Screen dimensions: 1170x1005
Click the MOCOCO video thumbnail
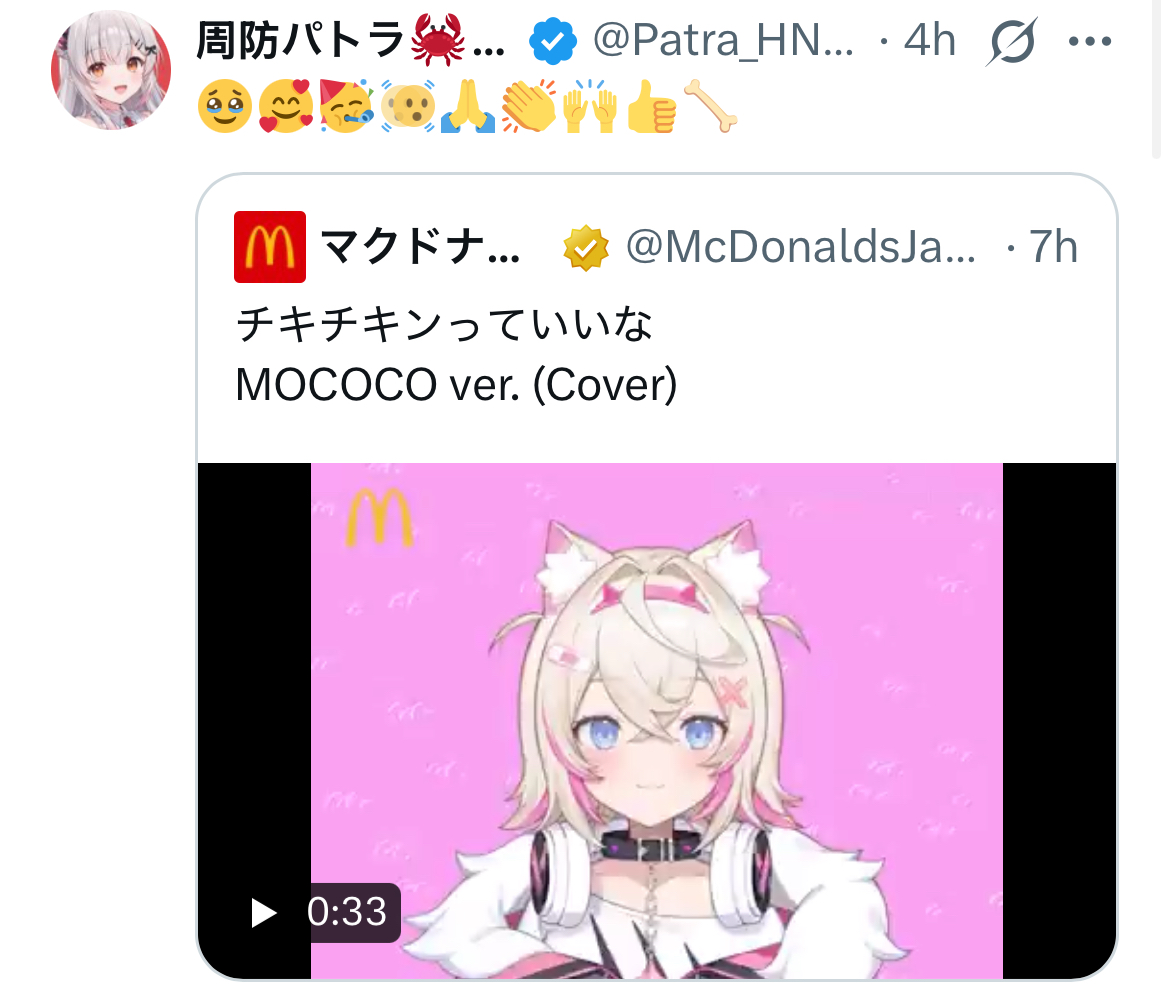[x=657, y=721]
